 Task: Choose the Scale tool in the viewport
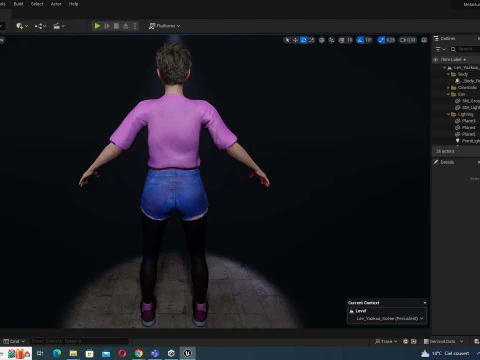point(312,40)
